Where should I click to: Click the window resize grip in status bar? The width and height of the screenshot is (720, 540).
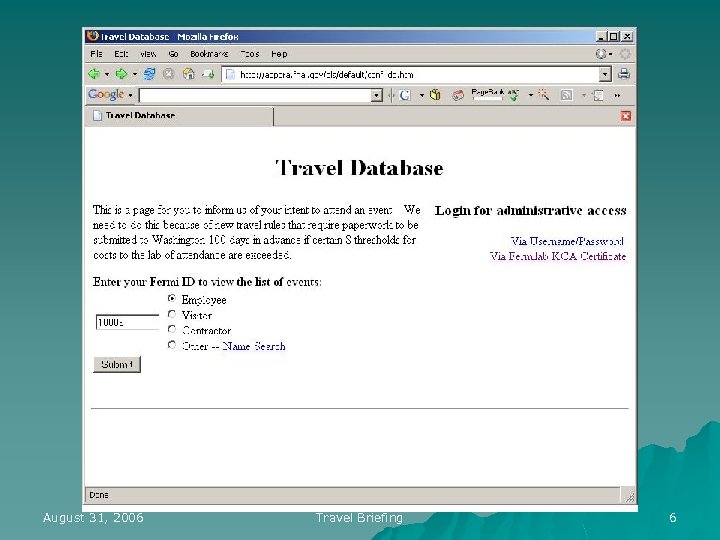(x=630, y=496)
